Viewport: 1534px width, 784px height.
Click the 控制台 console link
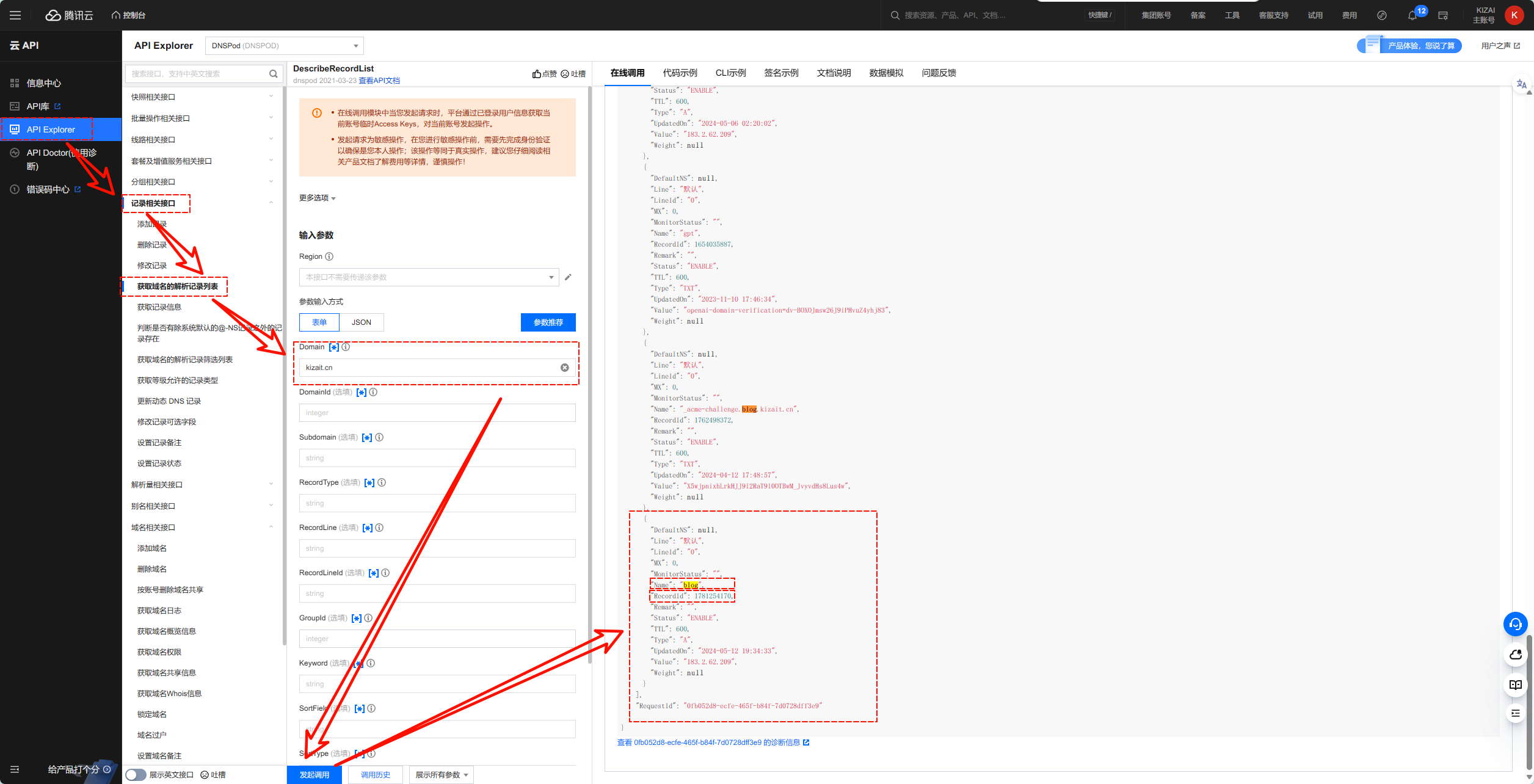pyautogui.click(x=129, y=15)
